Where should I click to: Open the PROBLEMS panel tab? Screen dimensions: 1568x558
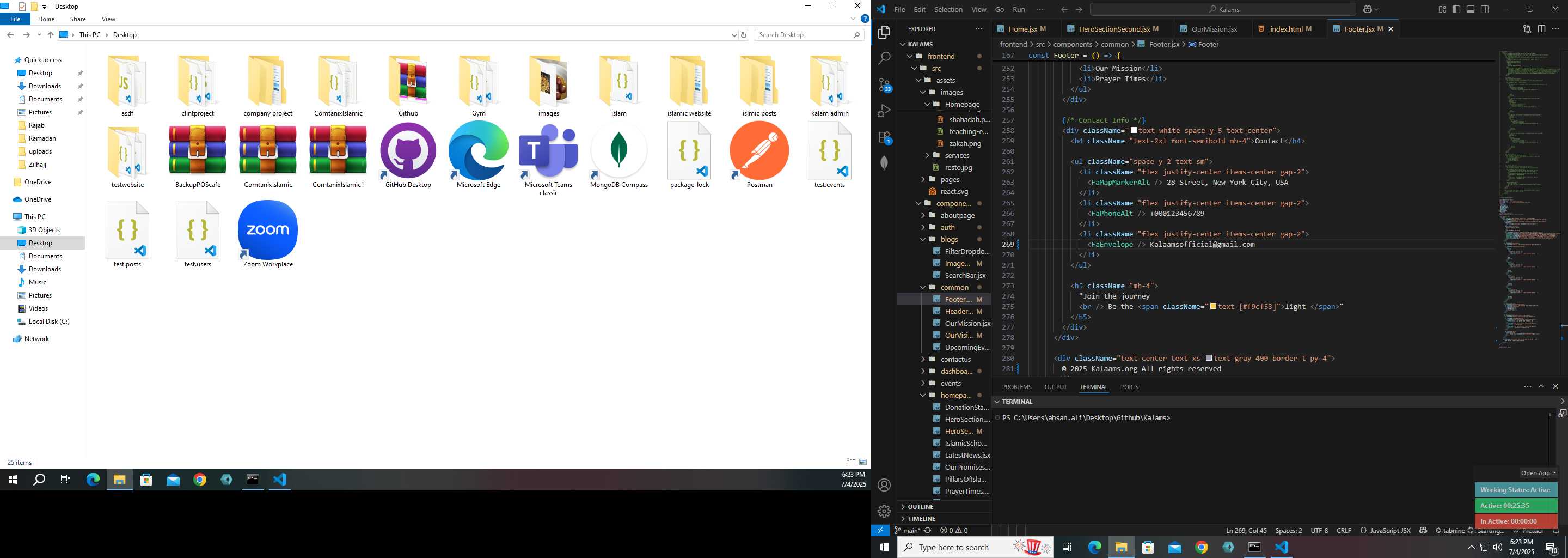1016,387
